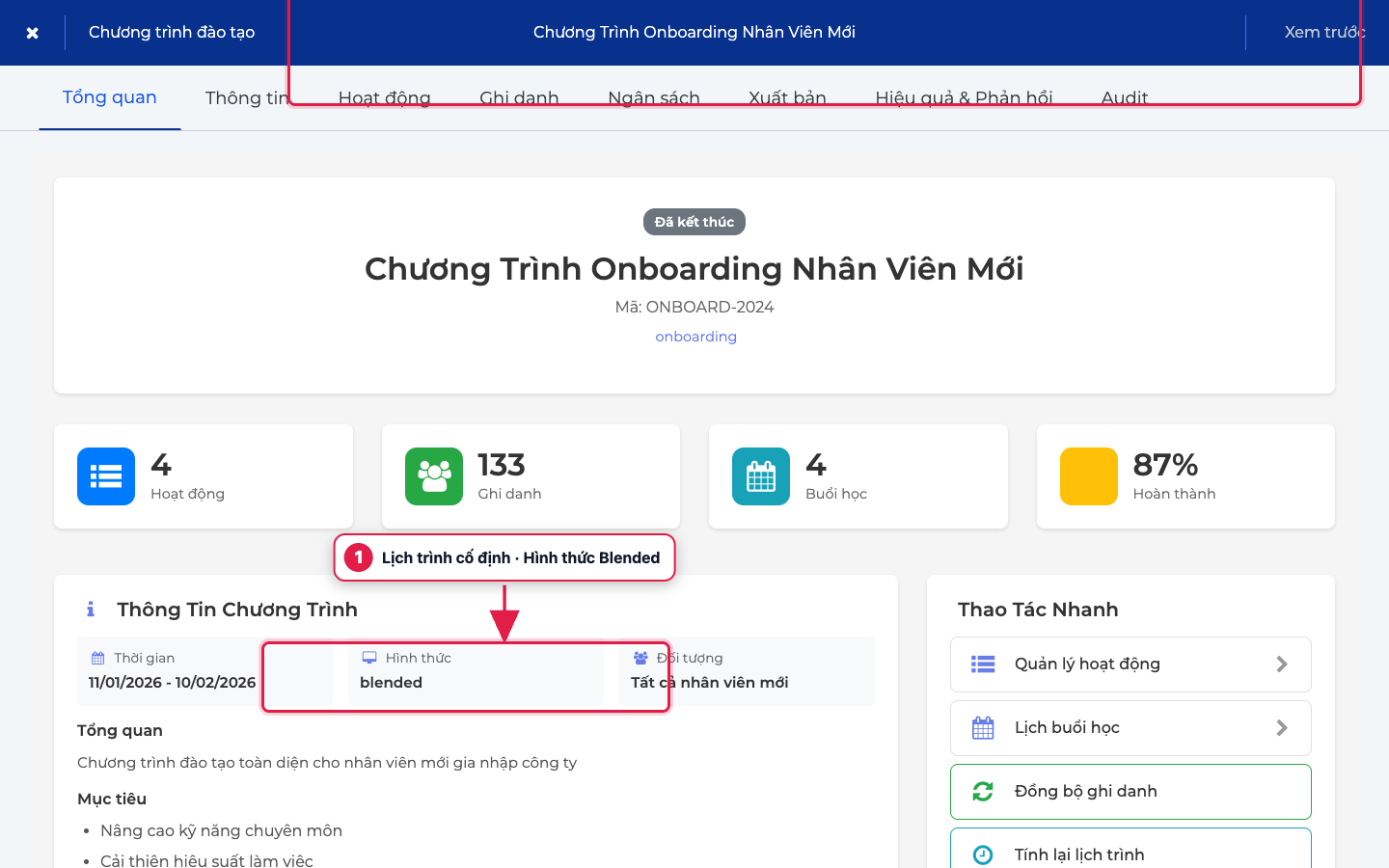Open the Audit tab
Image resolution: width=1389 pixels, height=868 pixels.
coord(1125,97)
